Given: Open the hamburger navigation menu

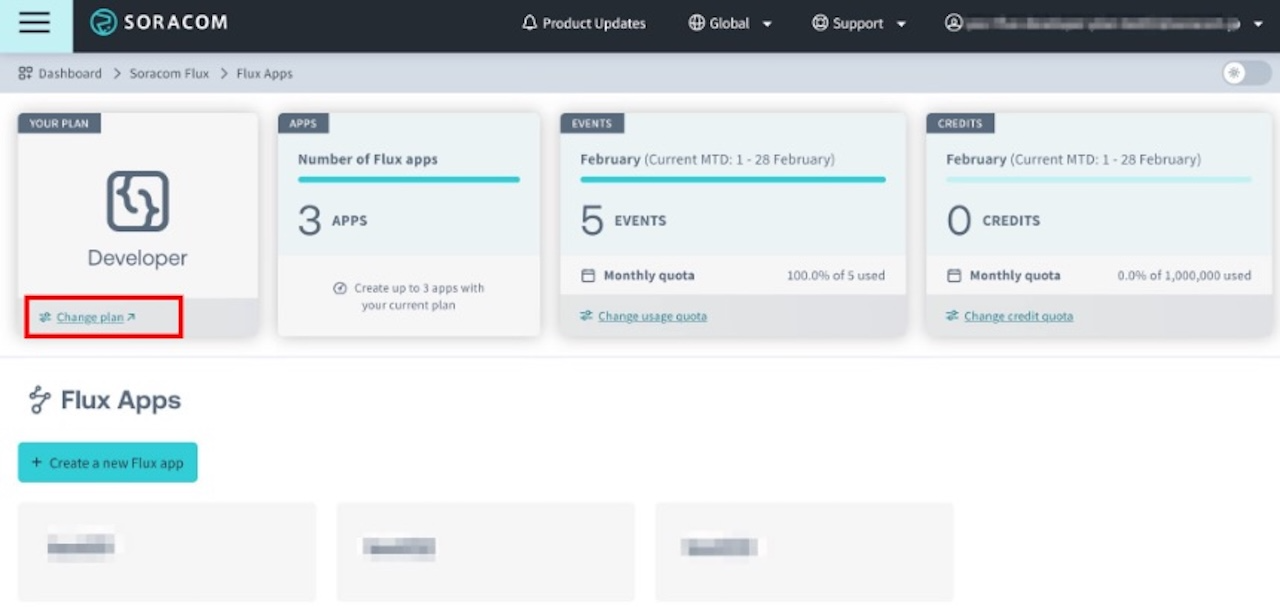Looking at the screenshot, I should (35, 24).
